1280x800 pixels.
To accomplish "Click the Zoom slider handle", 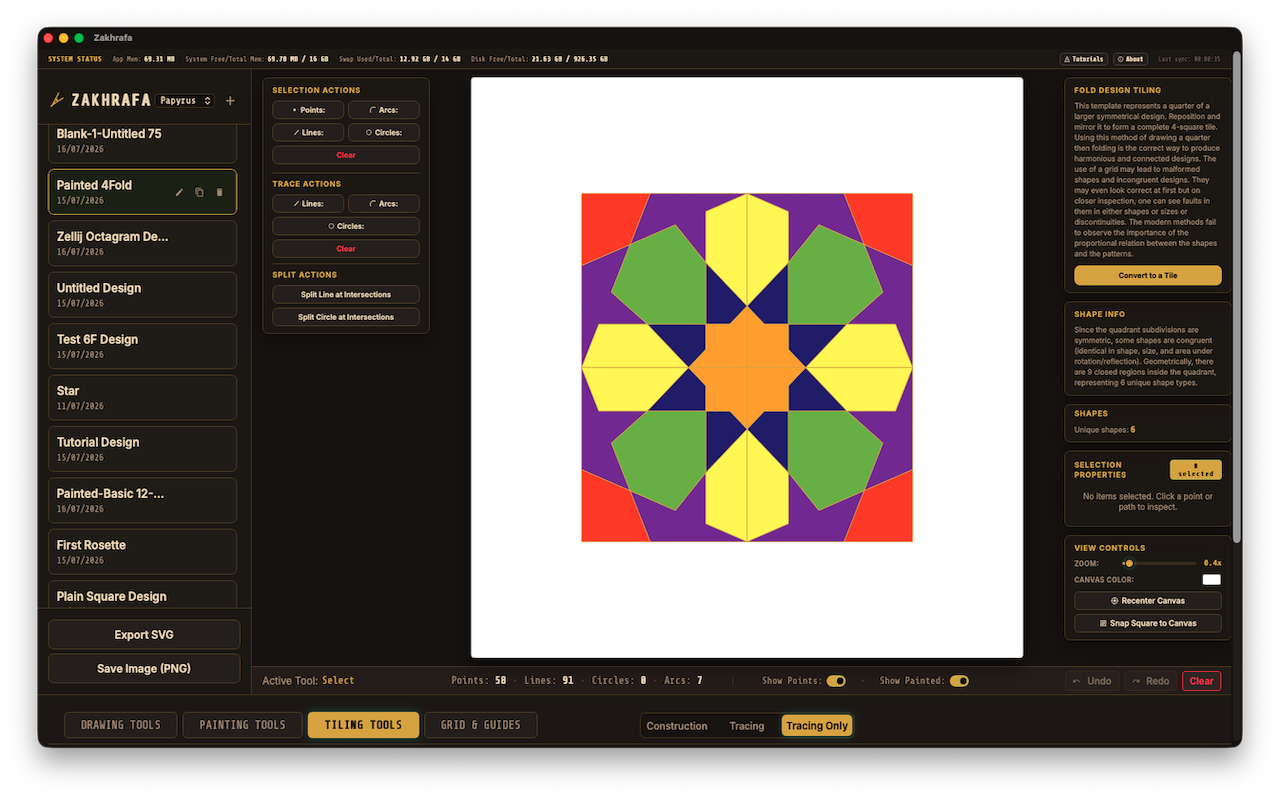I will click(1129, 564).
